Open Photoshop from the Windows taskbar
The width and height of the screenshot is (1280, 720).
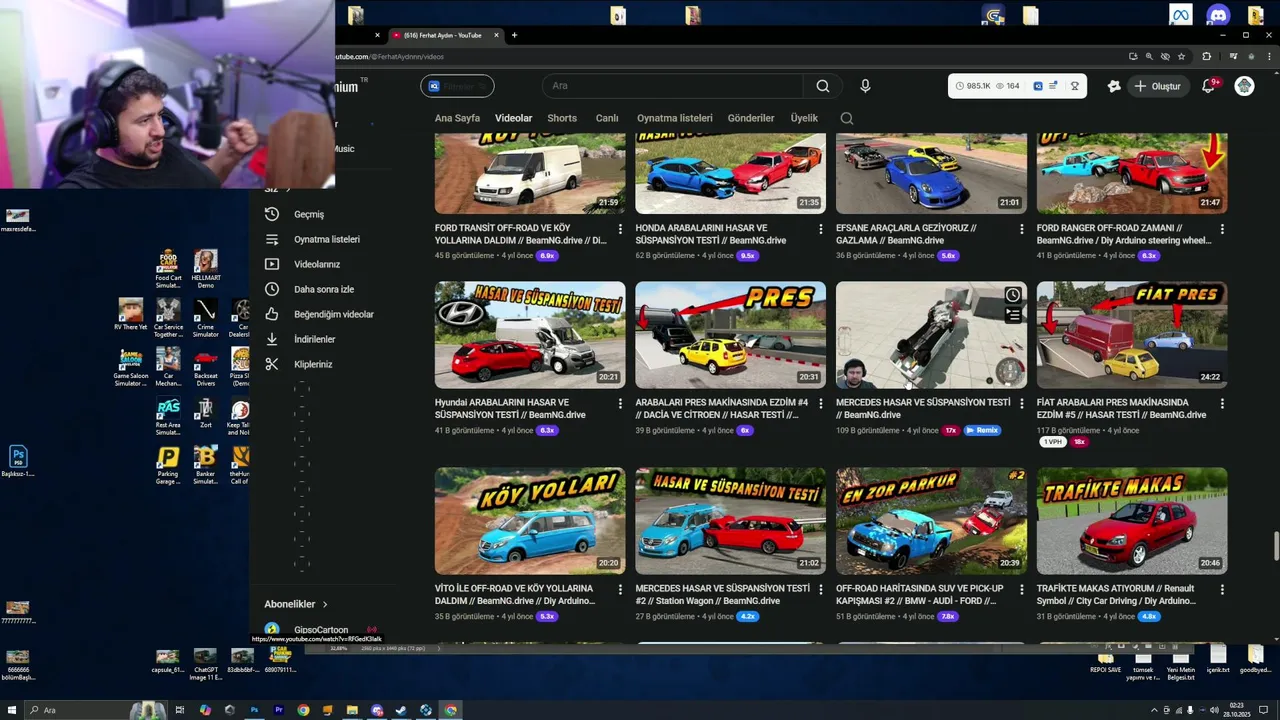pyautogui.click(x=254, y=710)
